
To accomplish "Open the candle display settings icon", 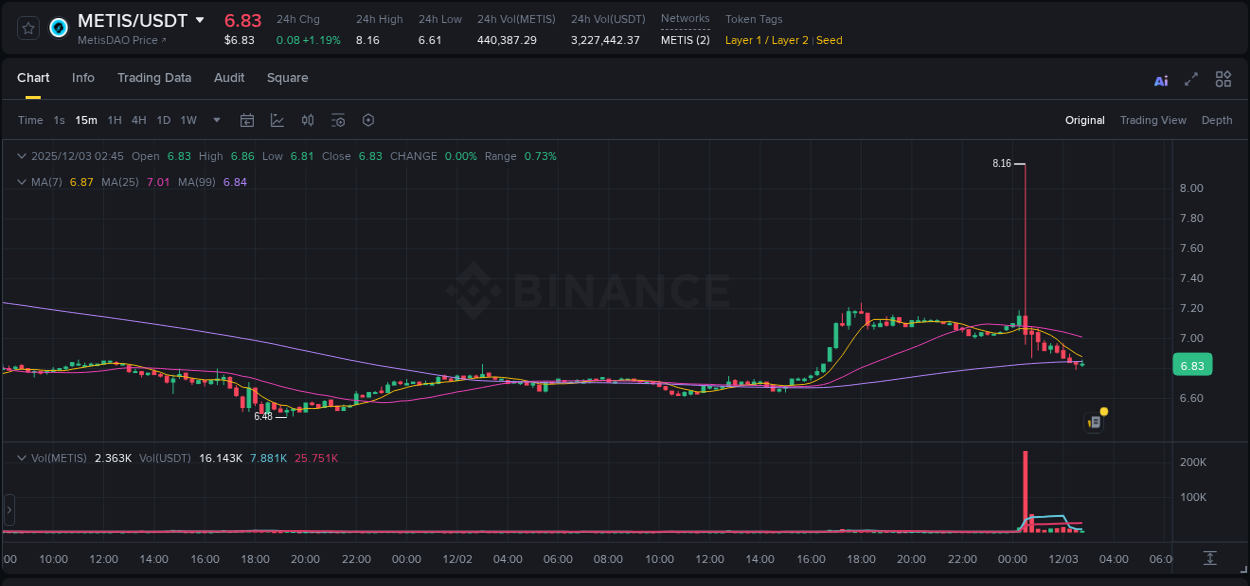I will [308, 120].
